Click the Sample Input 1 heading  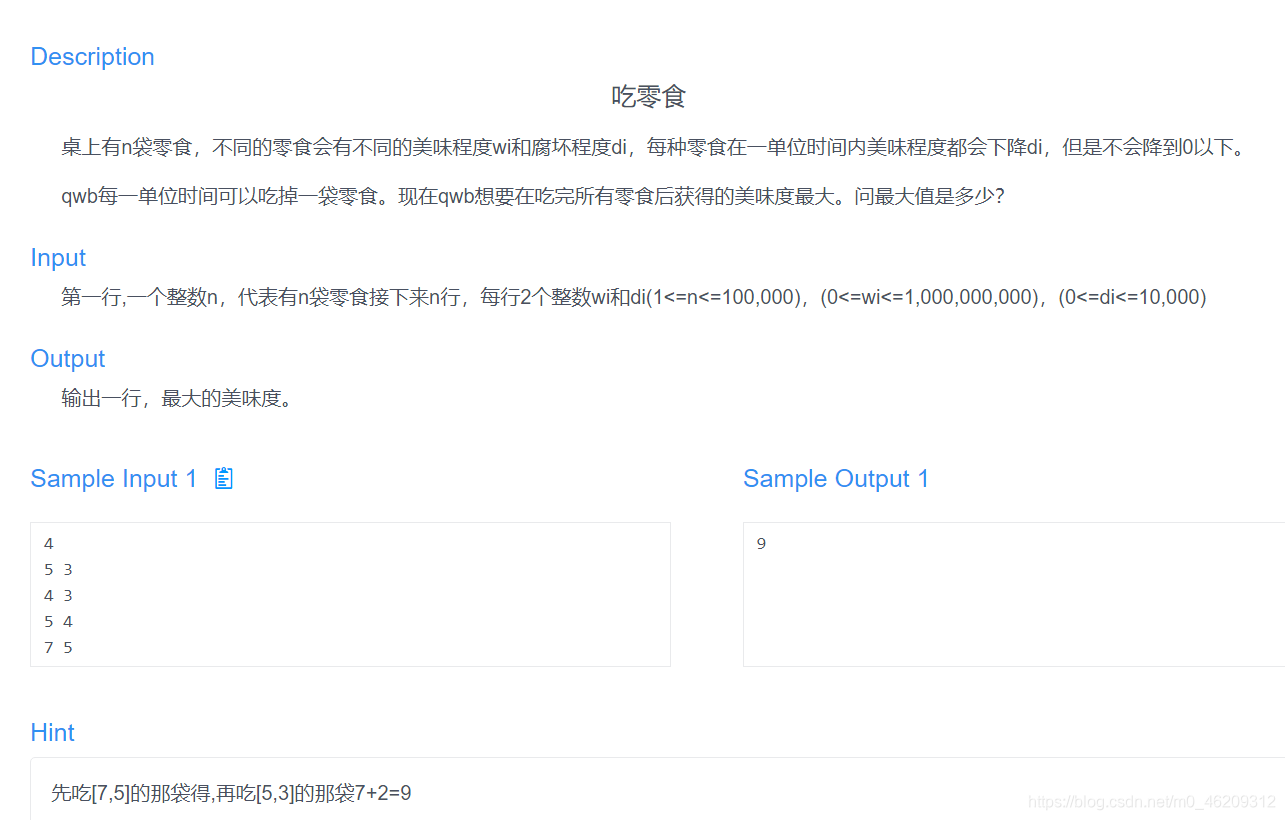pyautogui.click(x=113, y=479)
